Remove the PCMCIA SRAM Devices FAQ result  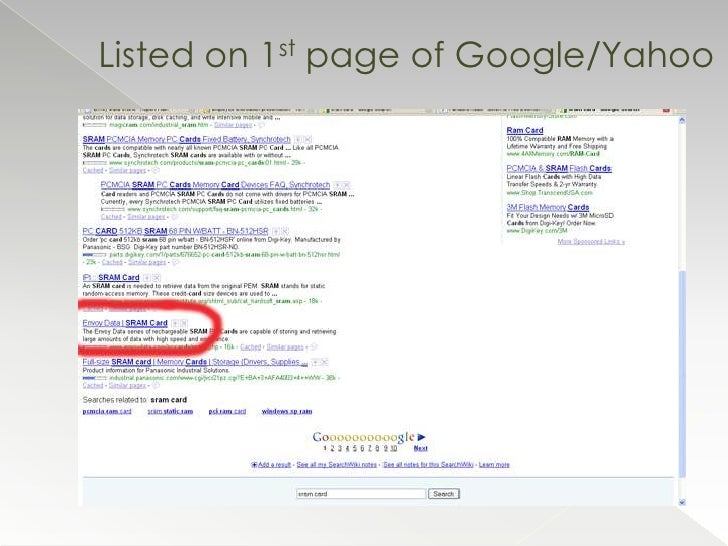click(x=346, y=185)
